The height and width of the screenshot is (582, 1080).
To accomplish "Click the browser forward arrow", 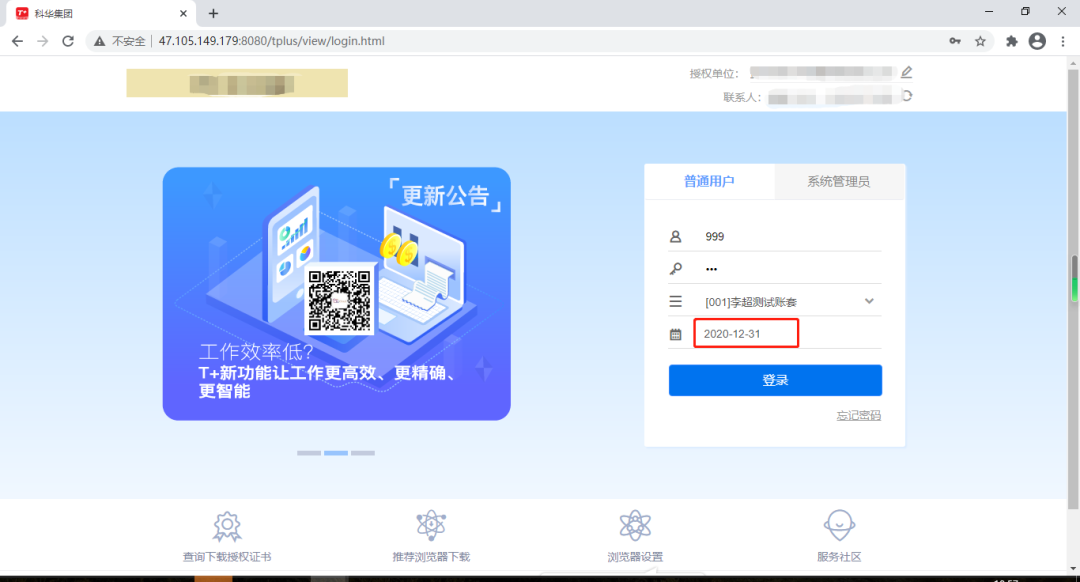I will pos(43,41).
